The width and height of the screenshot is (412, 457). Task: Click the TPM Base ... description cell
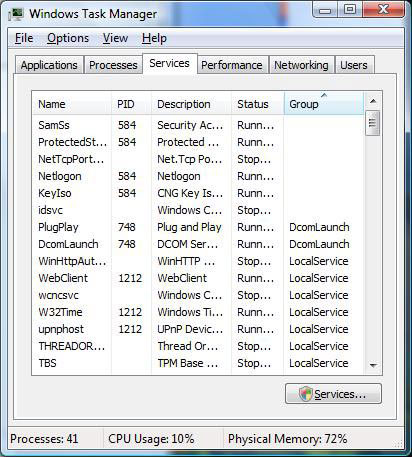point(188,363)
